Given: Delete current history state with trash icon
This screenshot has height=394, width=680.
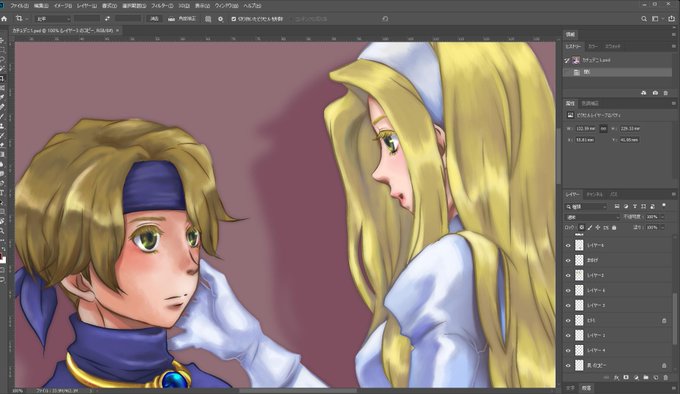Looking at the screenshot, I should 666,93.
